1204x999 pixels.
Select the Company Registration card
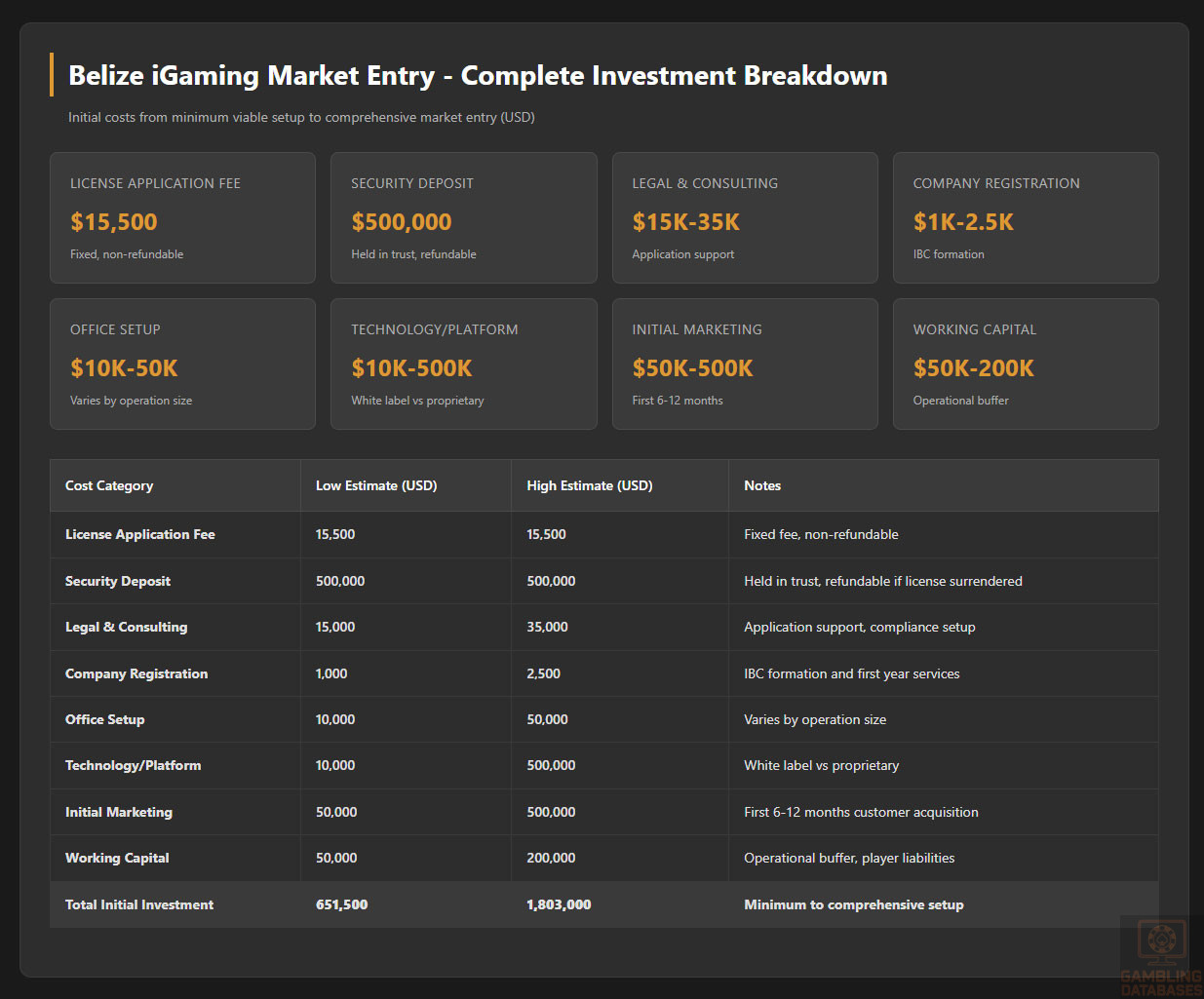[x=1025, y=217]
